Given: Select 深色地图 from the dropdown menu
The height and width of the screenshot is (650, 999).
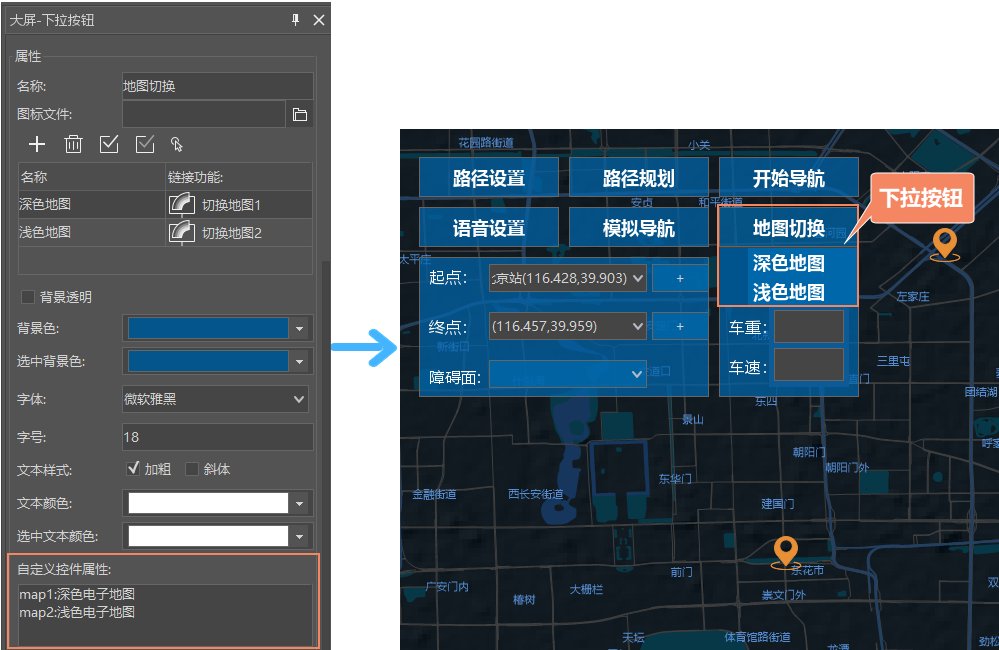Looking at the screenshot, I should pyautogui.click(x=788, y=264).
